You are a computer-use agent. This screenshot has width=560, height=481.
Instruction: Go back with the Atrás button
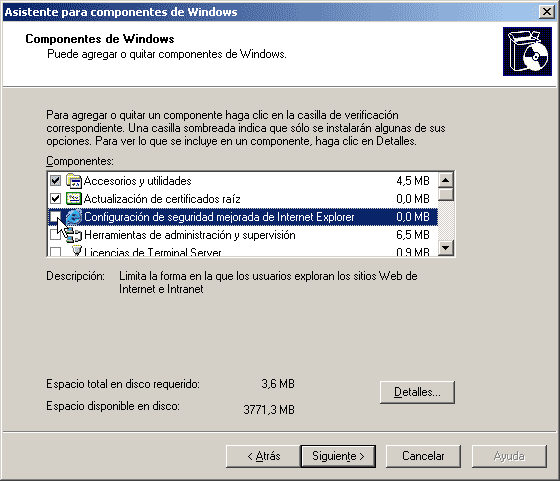264,456
